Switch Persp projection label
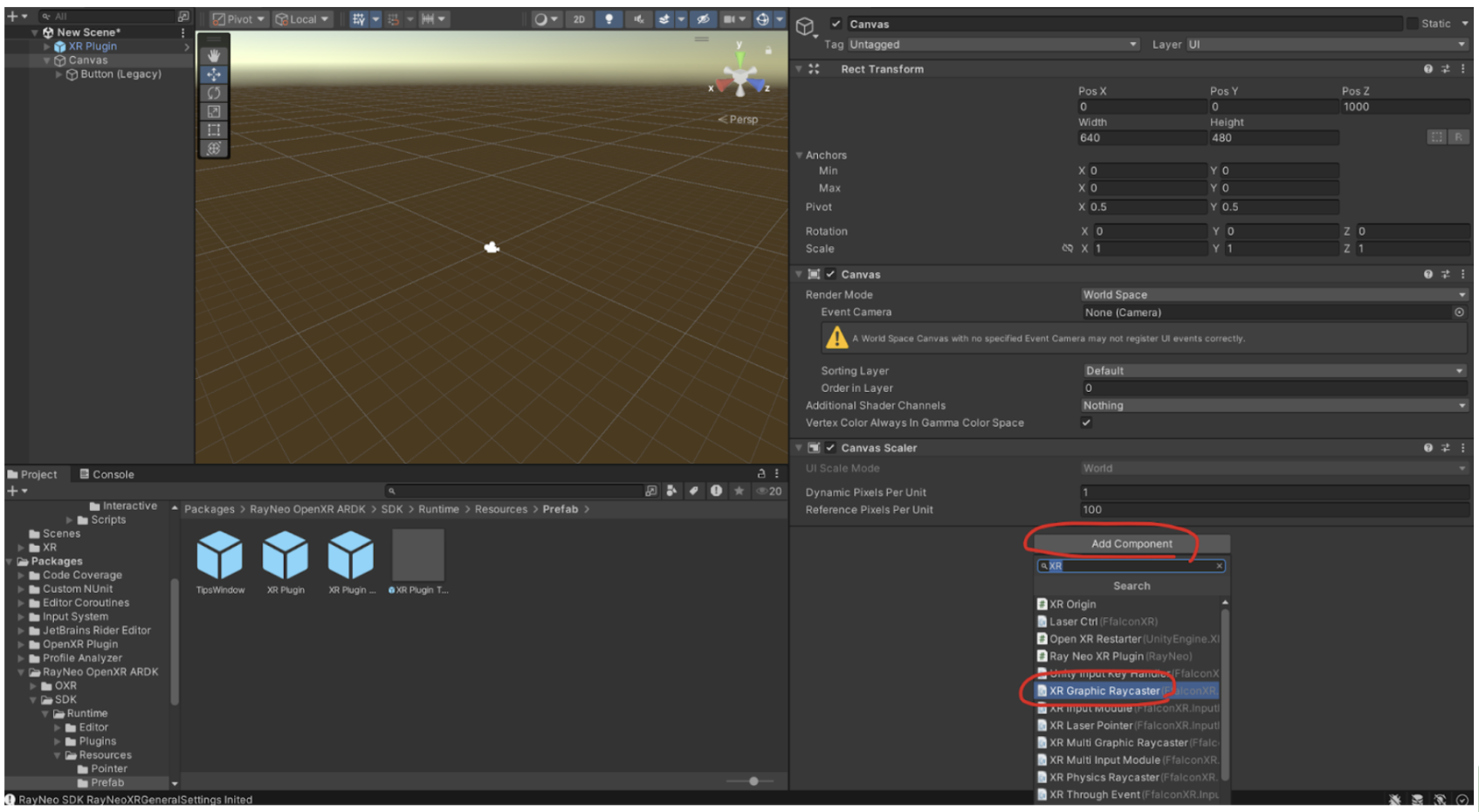Image resolution: width=1479 pixels, height=812 pixels. click(739, 120)
